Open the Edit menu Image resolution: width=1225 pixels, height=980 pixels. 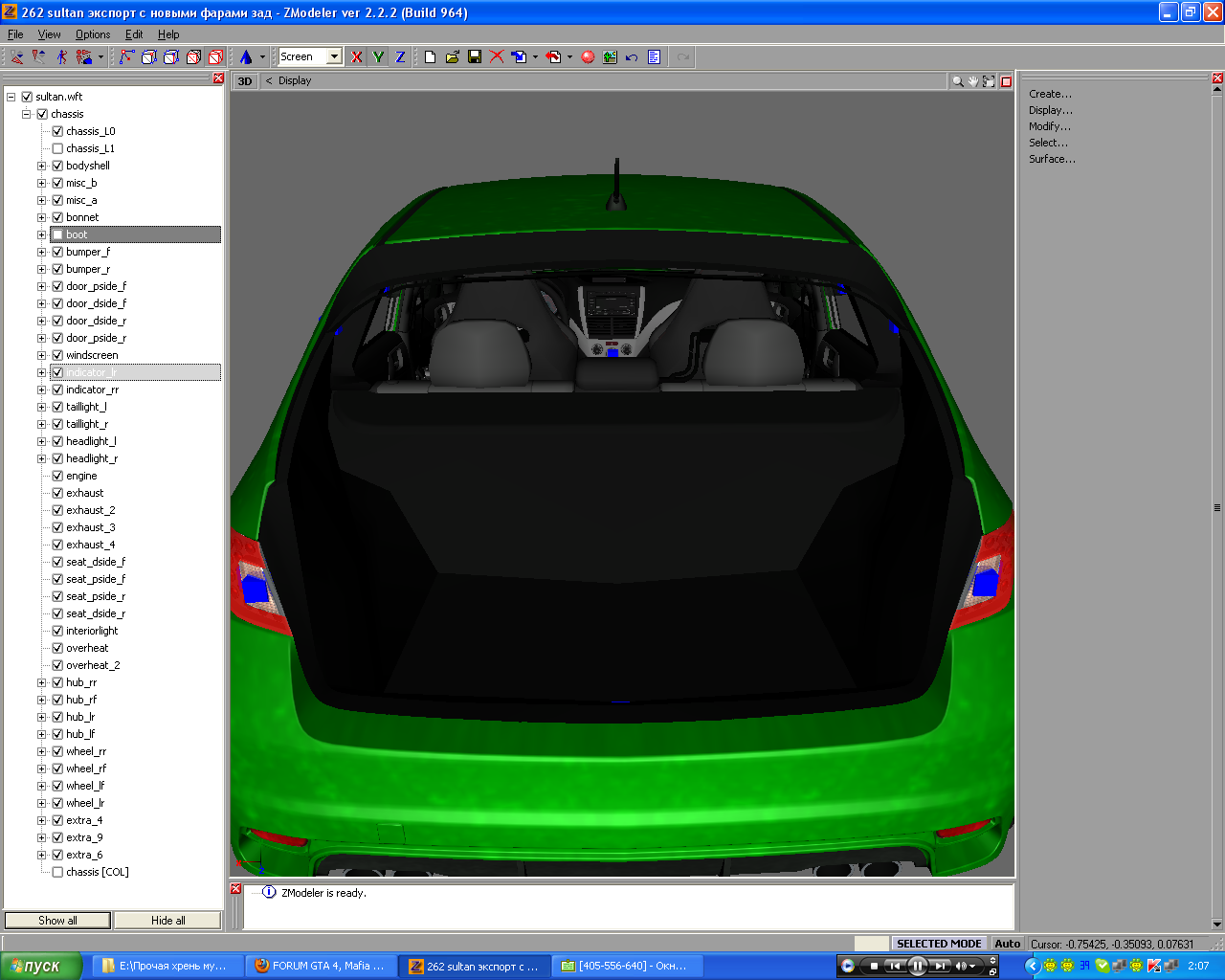pos(134,34)
